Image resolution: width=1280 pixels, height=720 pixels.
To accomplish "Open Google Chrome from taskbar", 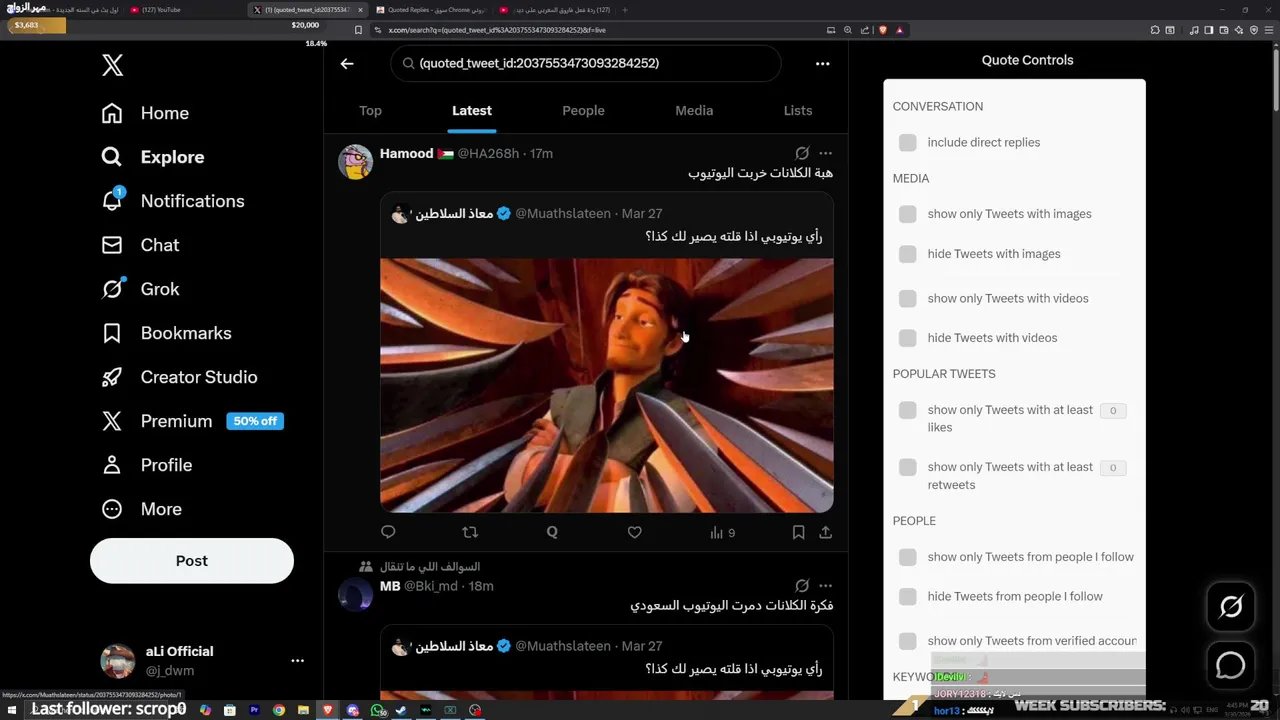I will [279, 710].
